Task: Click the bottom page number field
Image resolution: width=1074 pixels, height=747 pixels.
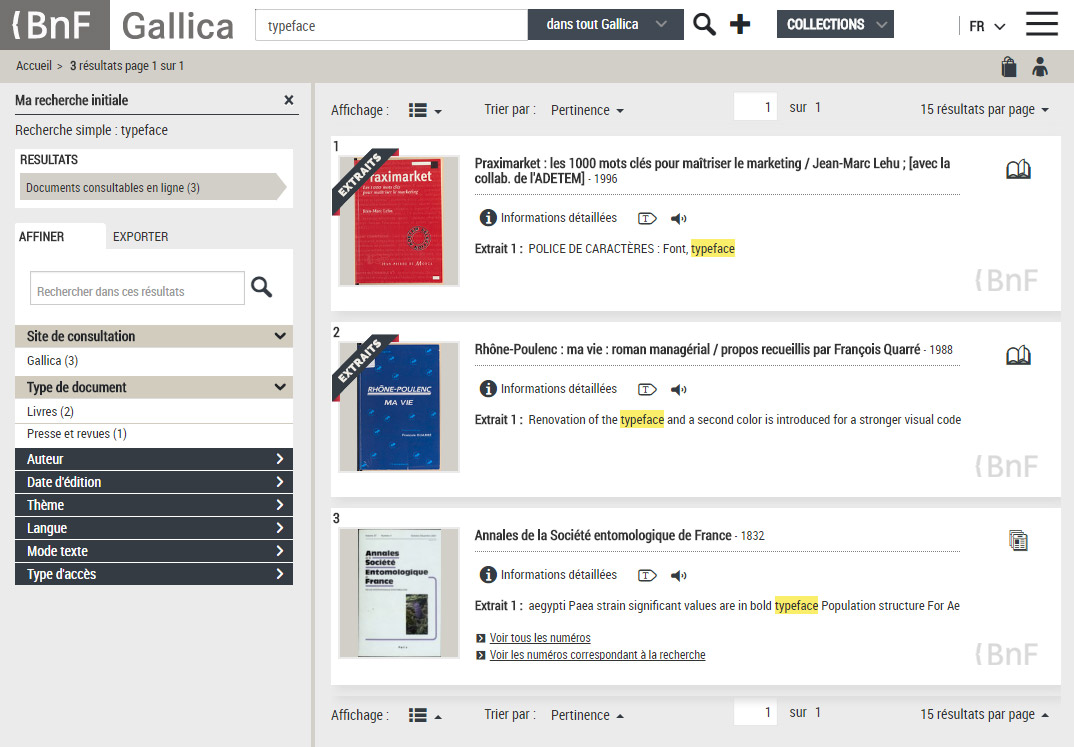Action: tap(755, 712)
